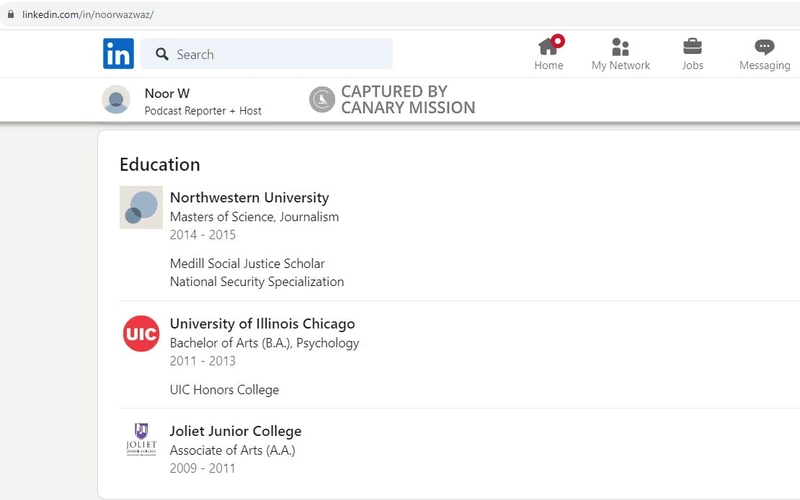Click the Education section heading

(x=160, y=165)
